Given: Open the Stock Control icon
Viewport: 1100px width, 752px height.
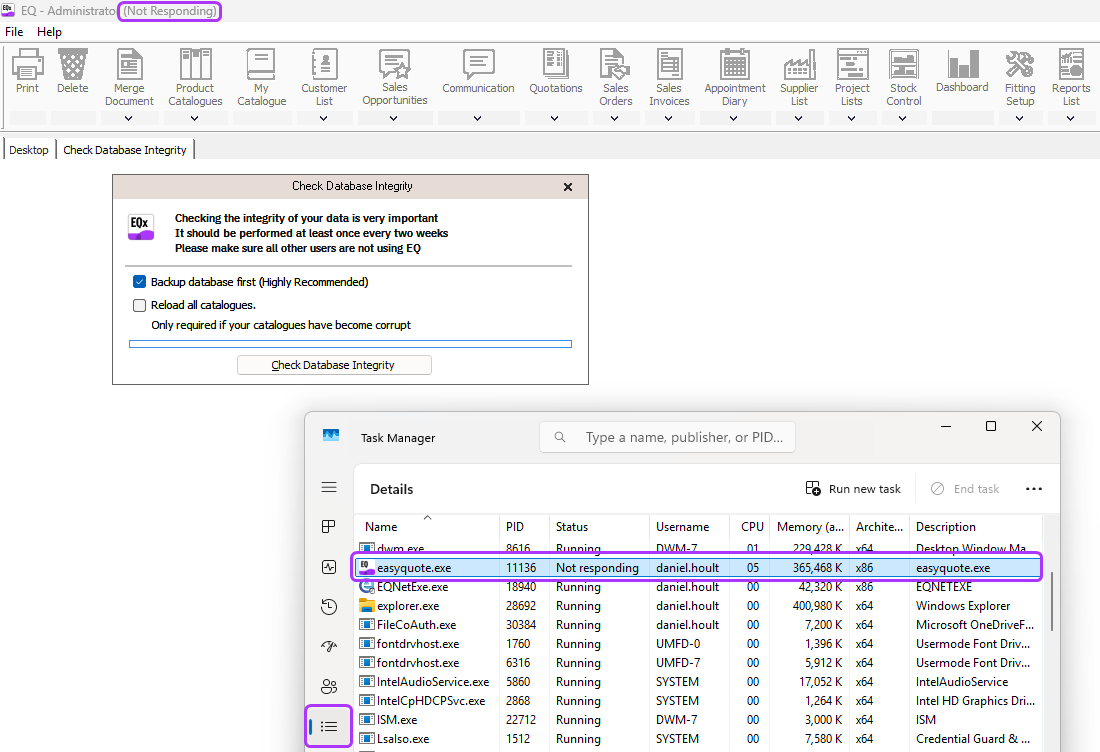Looking at the screenshot, I should [x=904, y=64].
